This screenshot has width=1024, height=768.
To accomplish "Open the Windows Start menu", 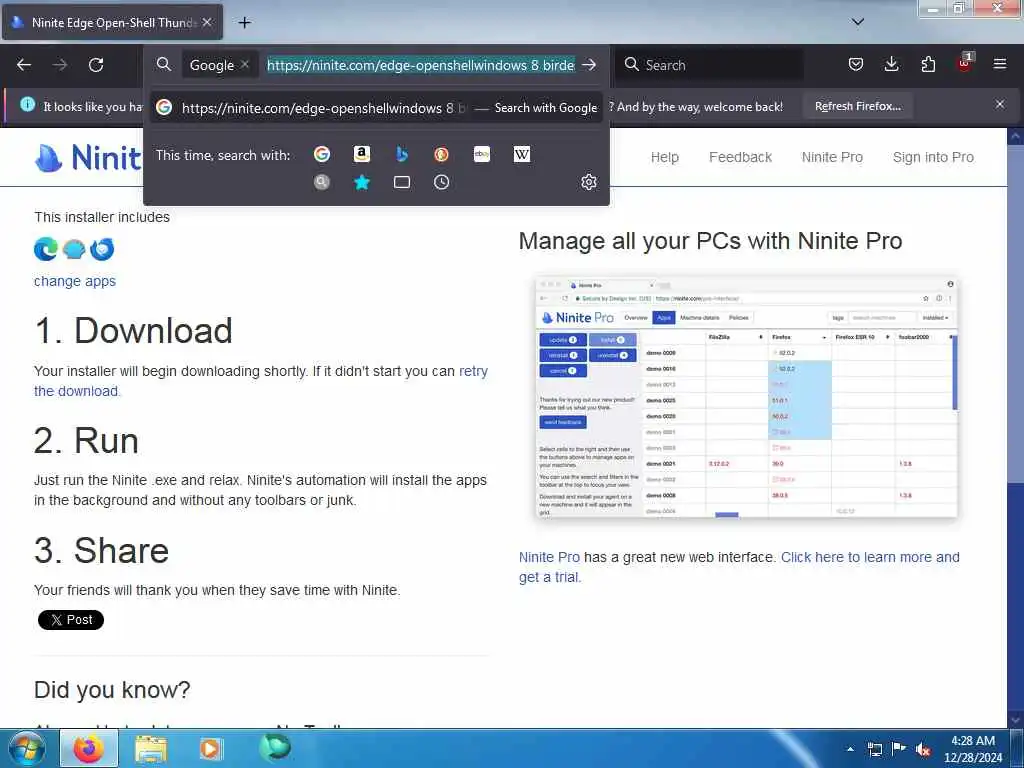I will (27, 748).
